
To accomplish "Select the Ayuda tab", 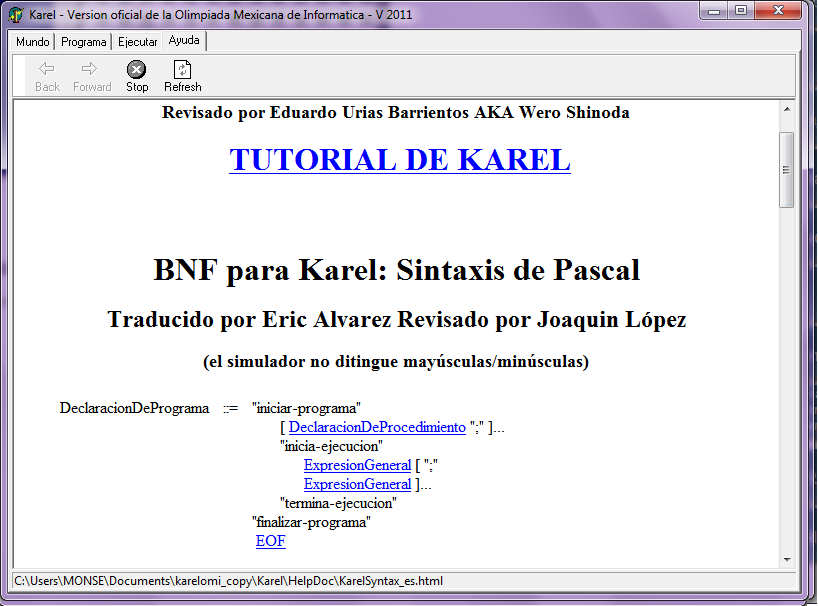I will click(183, 40).
